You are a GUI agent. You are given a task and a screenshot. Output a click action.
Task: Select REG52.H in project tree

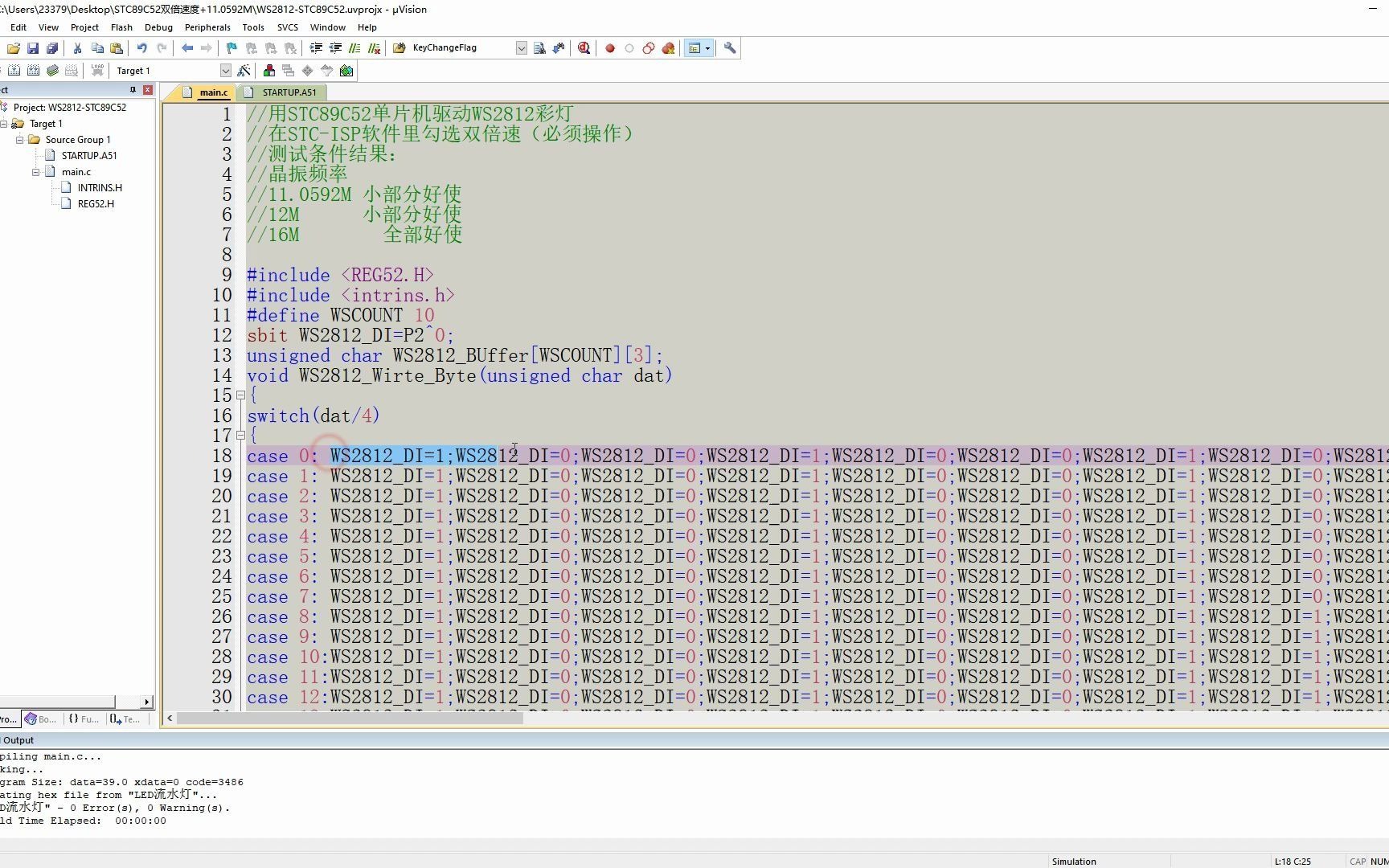pyautogui.click(x=96, y=204)
